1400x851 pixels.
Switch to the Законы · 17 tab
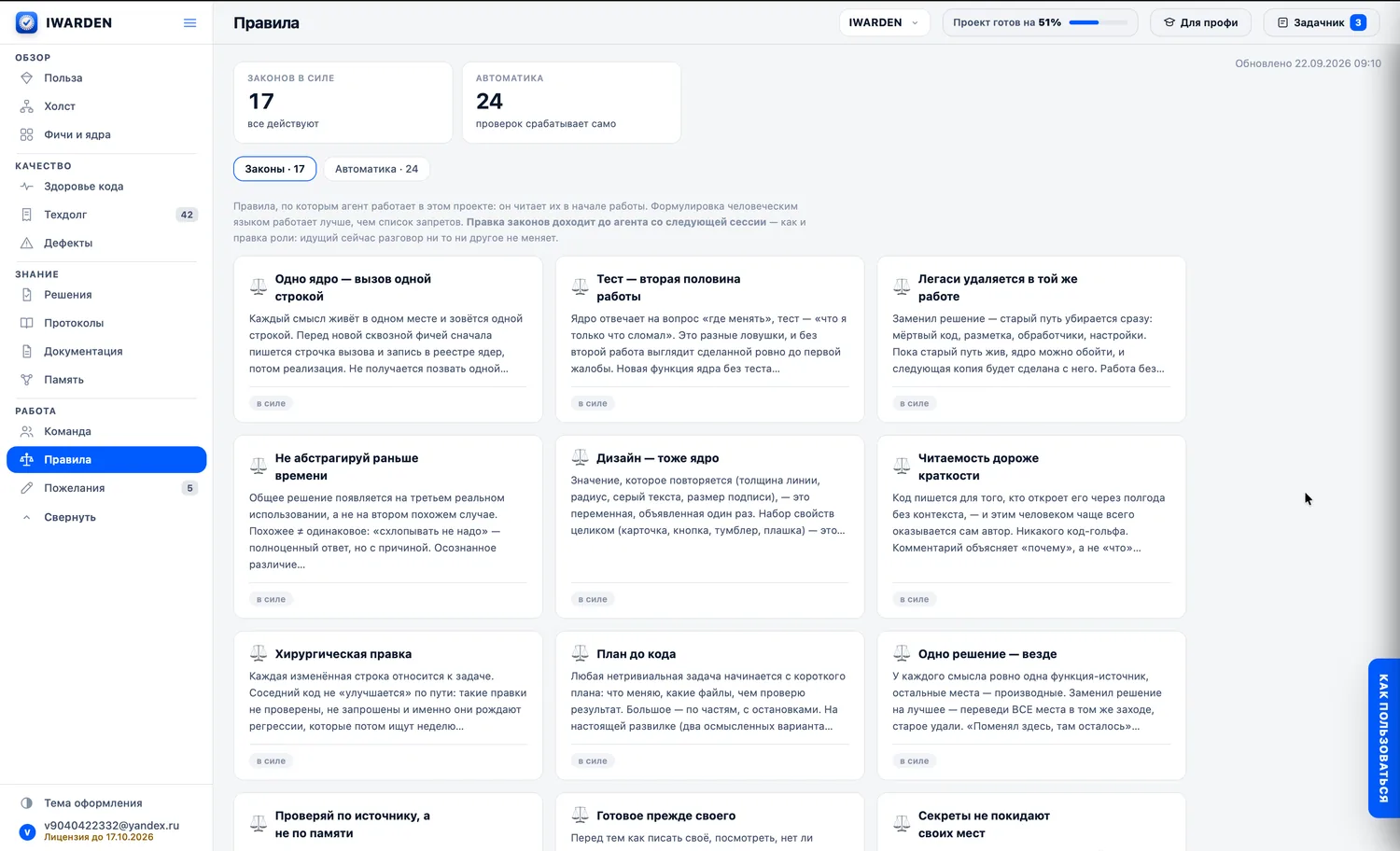274,169
